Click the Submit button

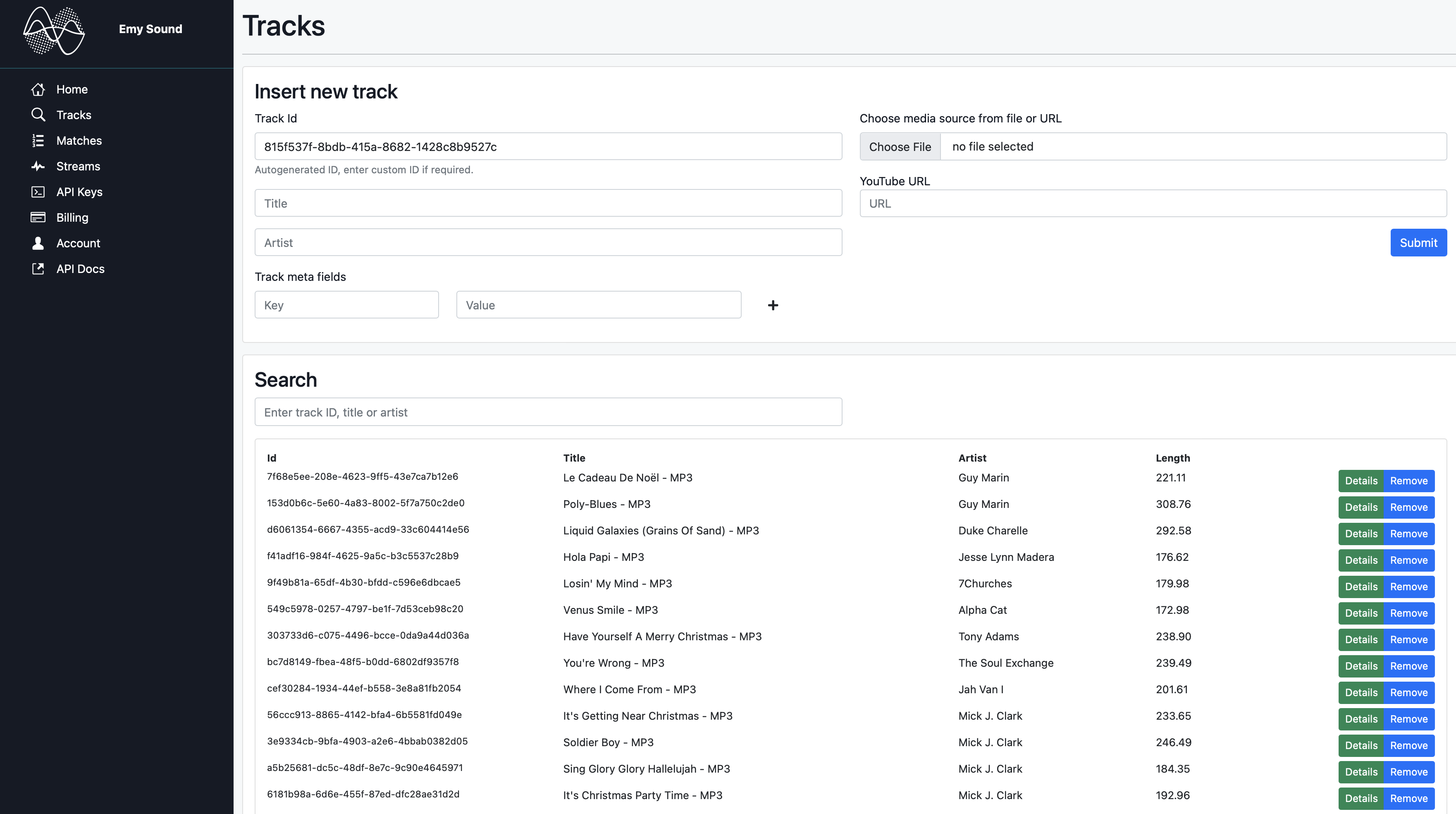click(1418, 243)
